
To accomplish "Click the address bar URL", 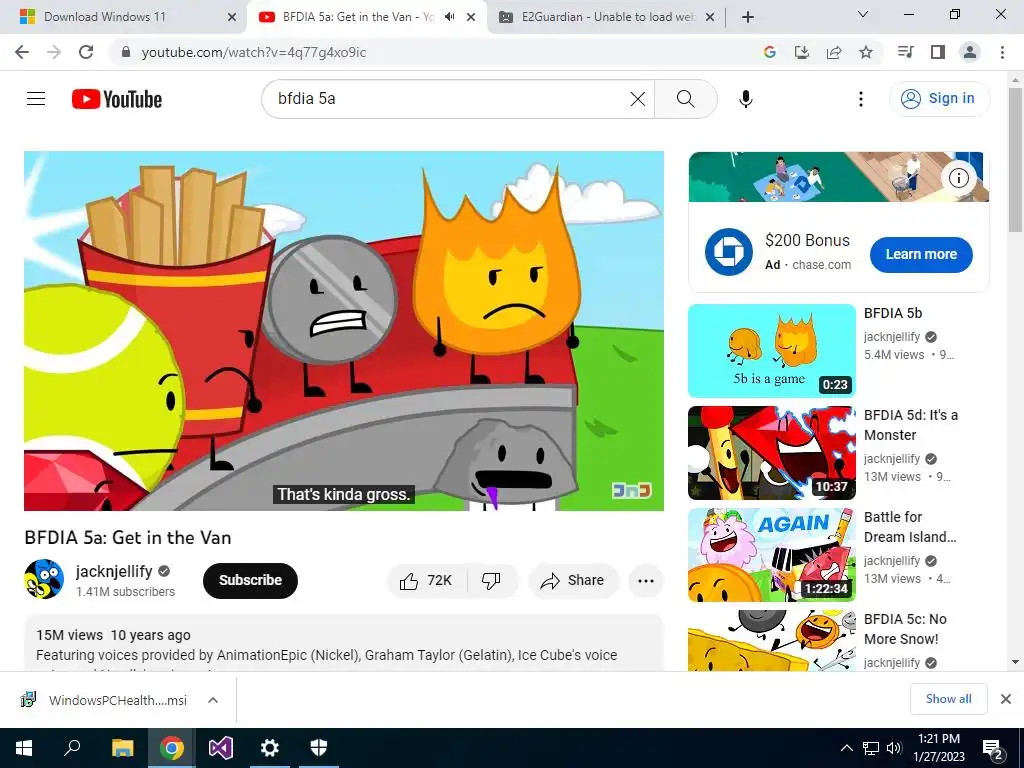I will click(x=253, y=52).
